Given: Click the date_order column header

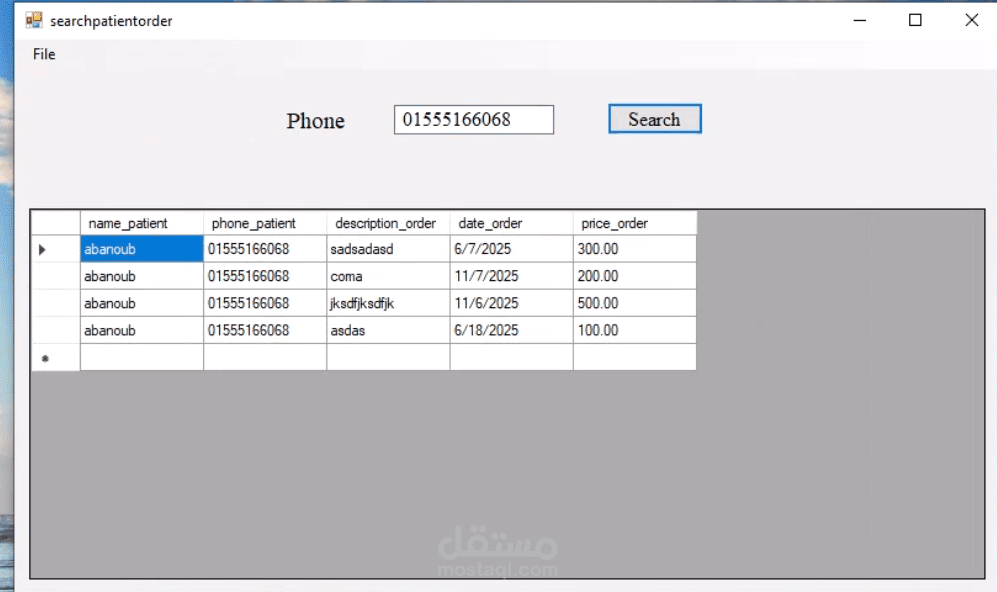Looking at the screenshot, I should point(512,223).
